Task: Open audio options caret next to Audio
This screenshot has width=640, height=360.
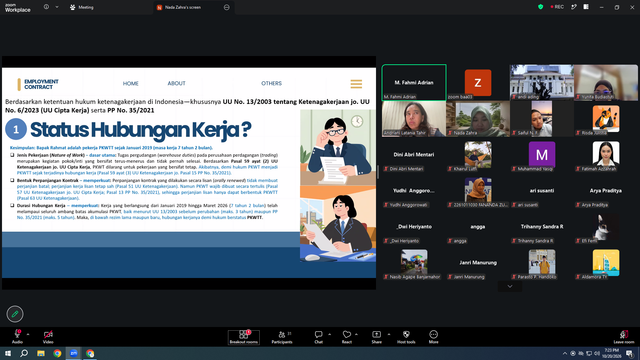Action: coord(28,334)
